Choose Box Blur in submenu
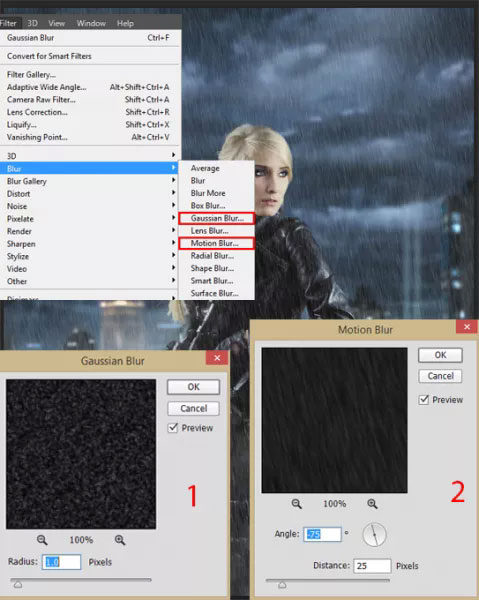This screenshot has width=479, height=600. pyautogui.click(x=217, y=205)
